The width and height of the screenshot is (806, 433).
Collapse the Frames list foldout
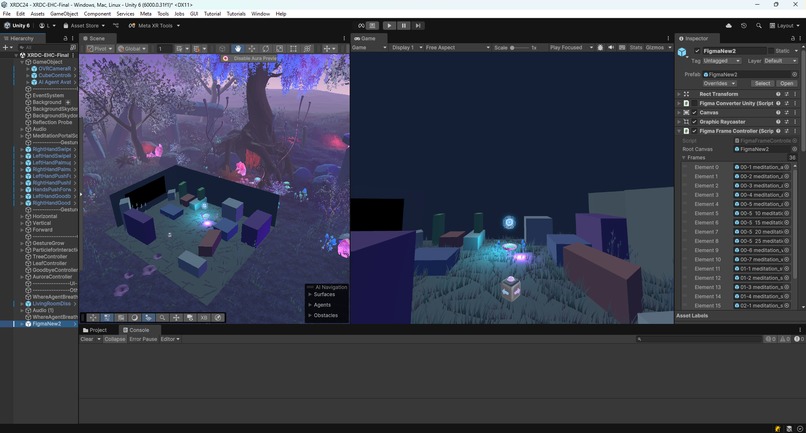pyautogui.click(x=684, y=158)
